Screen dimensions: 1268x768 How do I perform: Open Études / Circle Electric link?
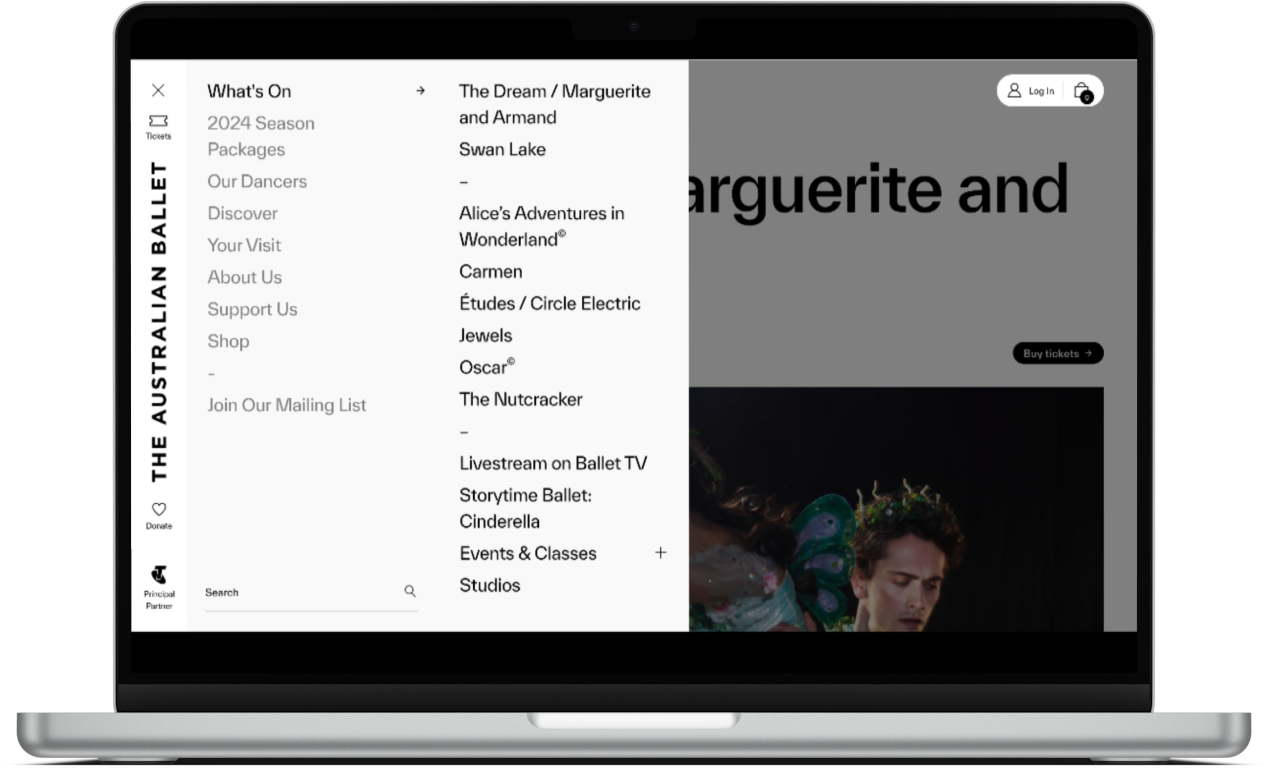(549, 303)
